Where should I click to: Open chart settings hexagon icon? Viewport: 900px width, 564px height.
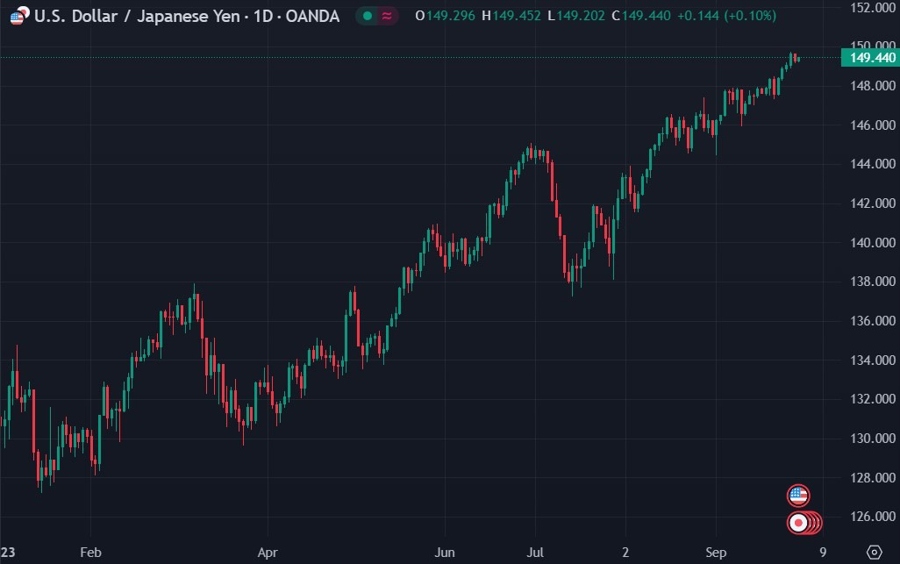coord(874,552)
